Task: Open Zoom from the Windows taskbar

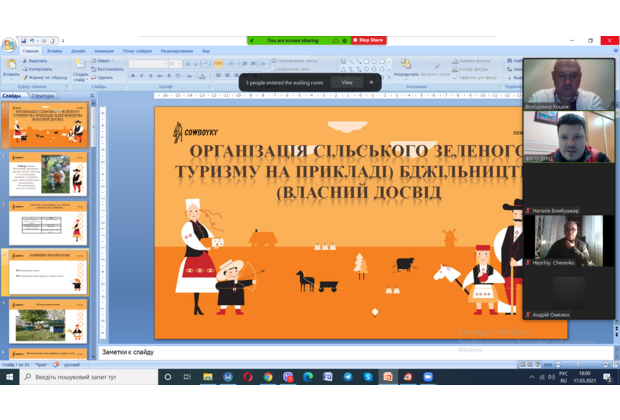Action: click(428, 377)
